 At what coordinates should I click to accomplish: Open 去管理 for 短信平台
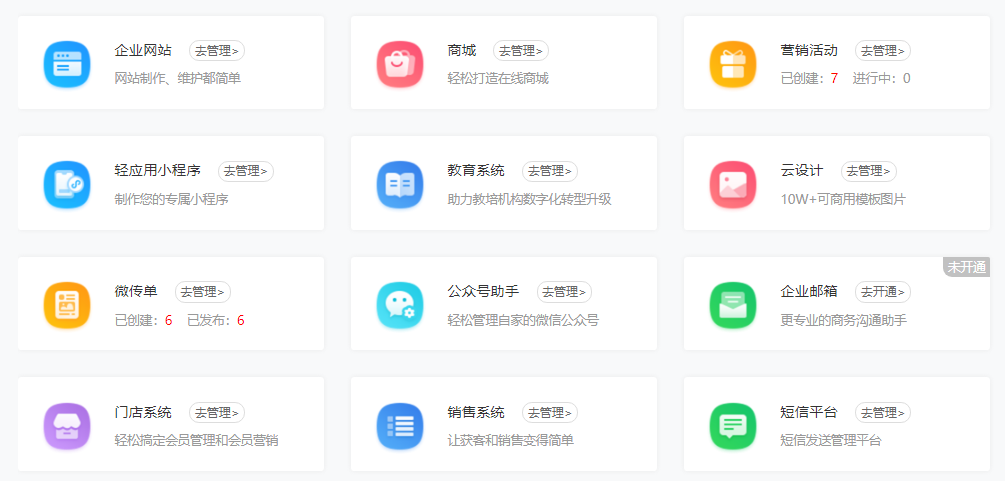click(883, 412)
